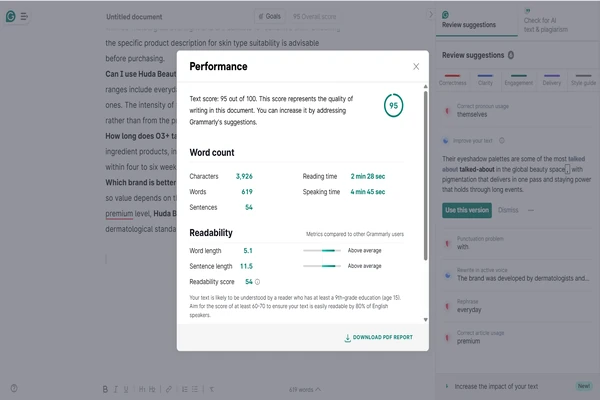The width and height of the screenshot is (600, 400).
Task: Open the help question mark icon
Action: [x=14, y=388]
